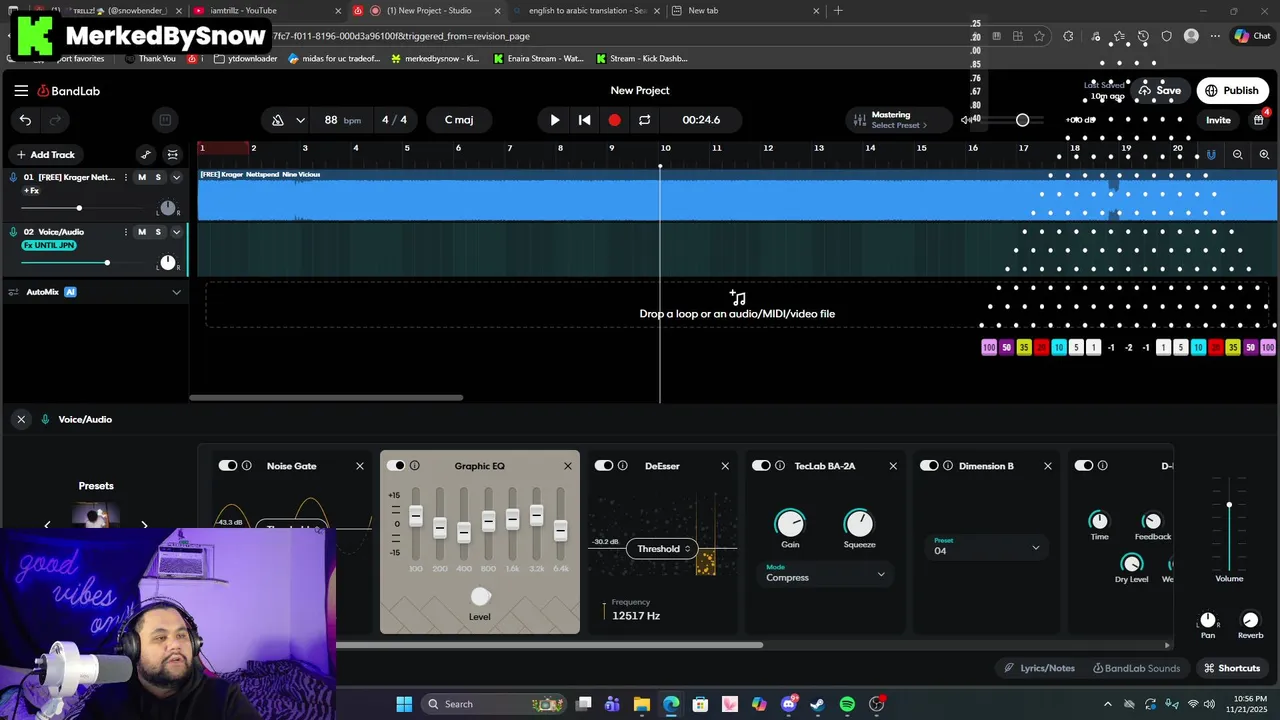Open BandLab Sounds panel
The height and width of the screenshot is (720, 1280).
pos(1137,668)
